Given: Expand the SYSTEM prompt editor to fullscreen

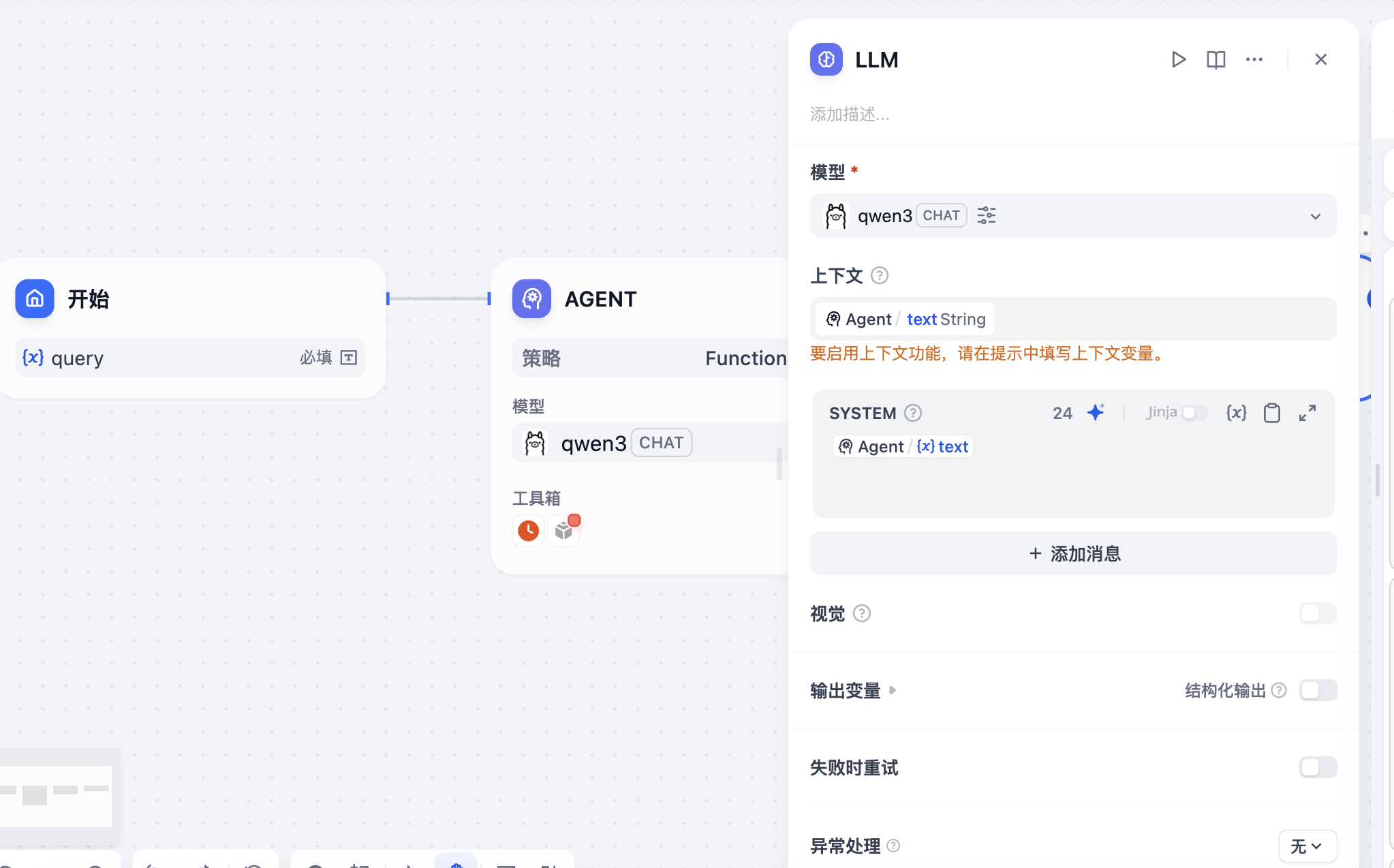Looking at the screenshot, I should pos(1307,413).
